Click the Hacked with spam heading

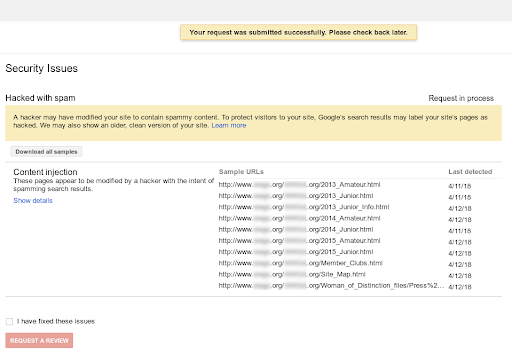(x=40, y=98)
